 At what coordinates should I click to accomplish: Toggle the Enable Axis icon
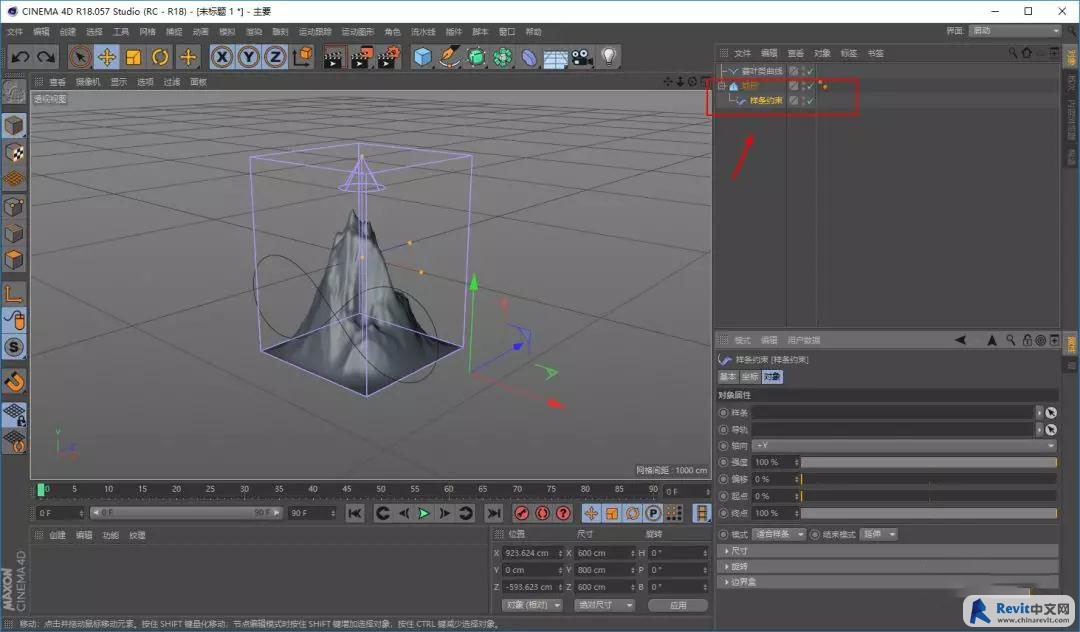coord(14,294)
